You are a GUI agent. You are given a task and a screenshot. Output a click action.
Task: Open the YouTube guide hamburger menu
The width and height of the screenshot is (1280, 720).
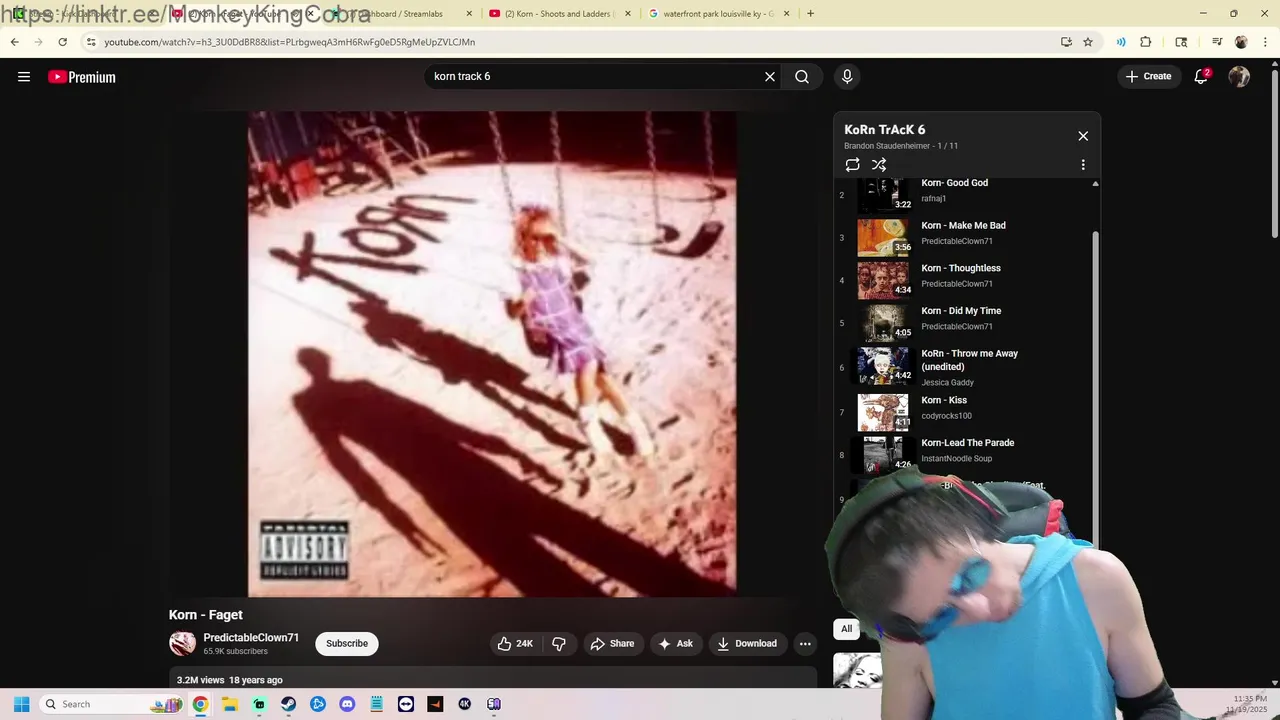24,77
